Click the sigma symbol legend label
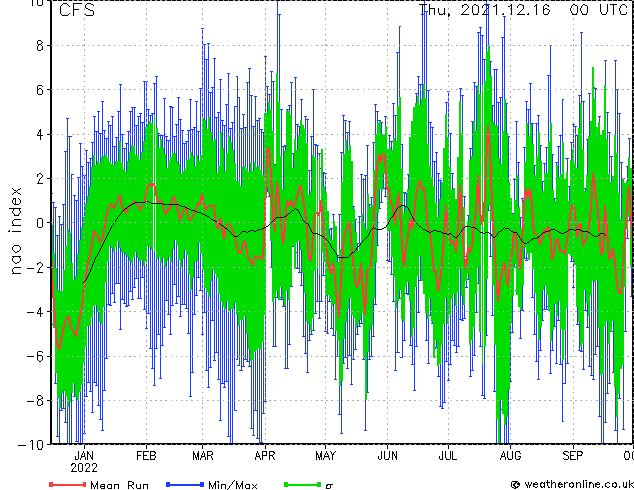 pyautogui.click(x=329, y=486)
